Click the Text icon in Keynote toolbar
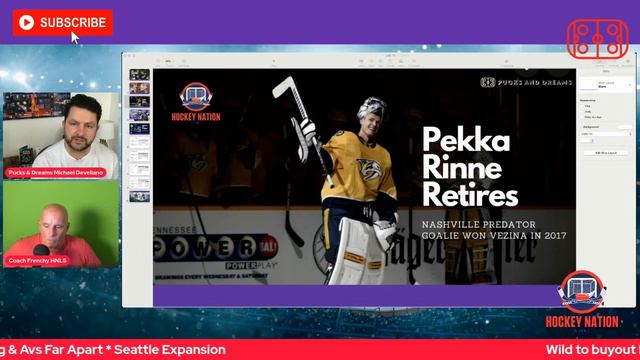Viewport: 640px width, 360px height. [380, 62]
